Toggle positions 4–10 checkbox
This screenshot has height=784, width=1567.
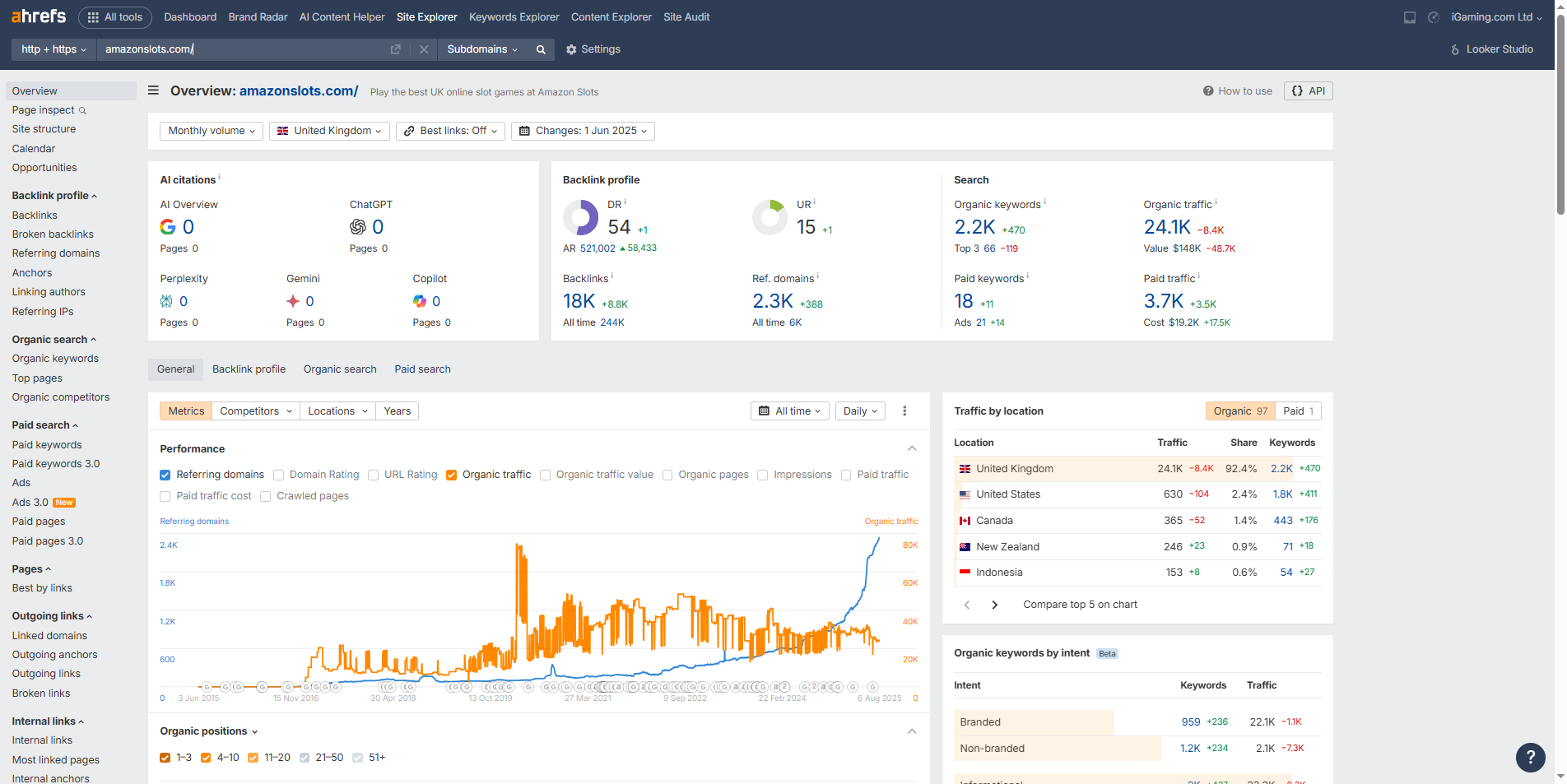coord(206,758)
